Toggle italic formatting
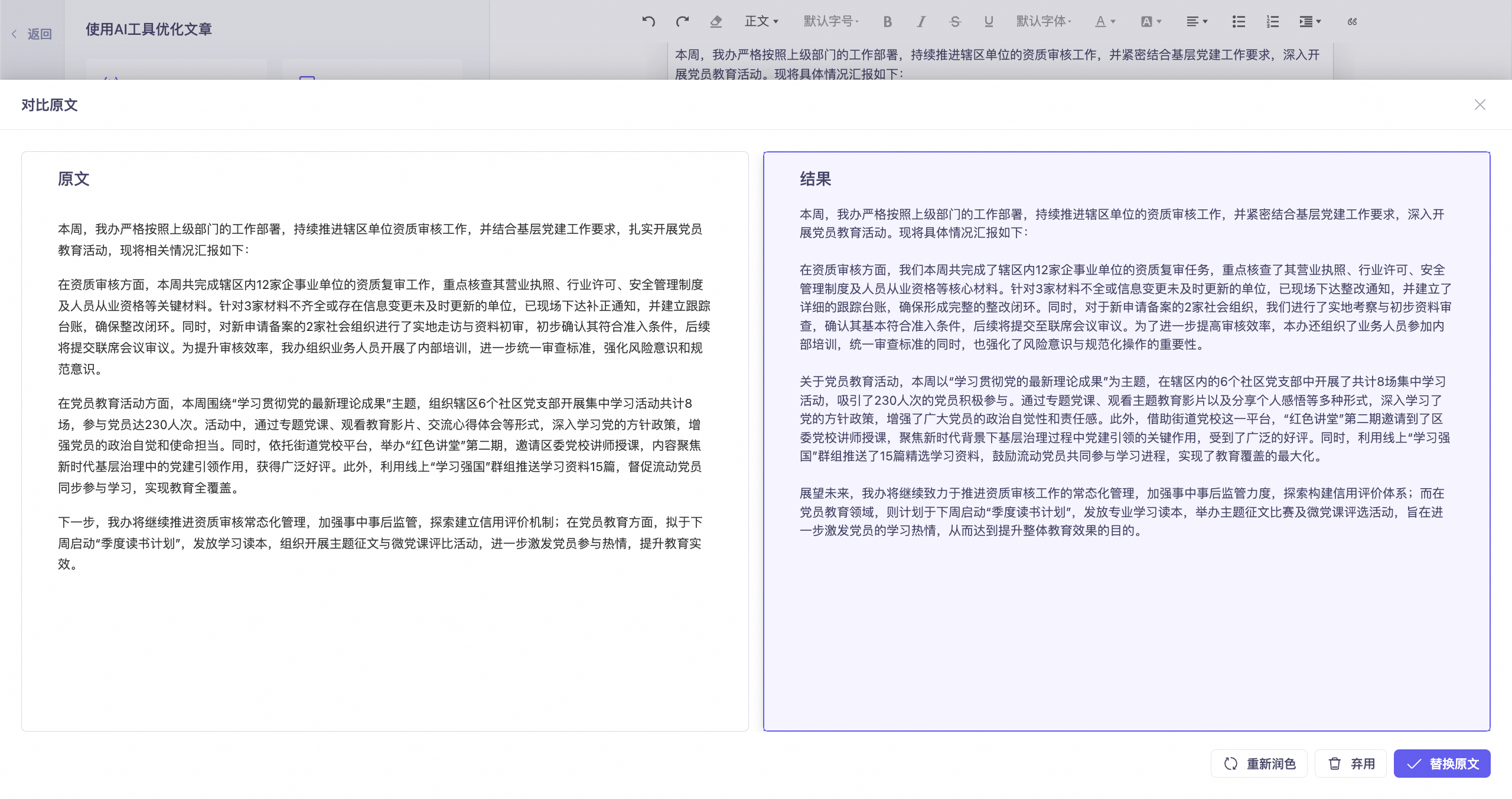The width and height of the screenshot is (1512, 799). pyautogui.click(x=921, y=22)
